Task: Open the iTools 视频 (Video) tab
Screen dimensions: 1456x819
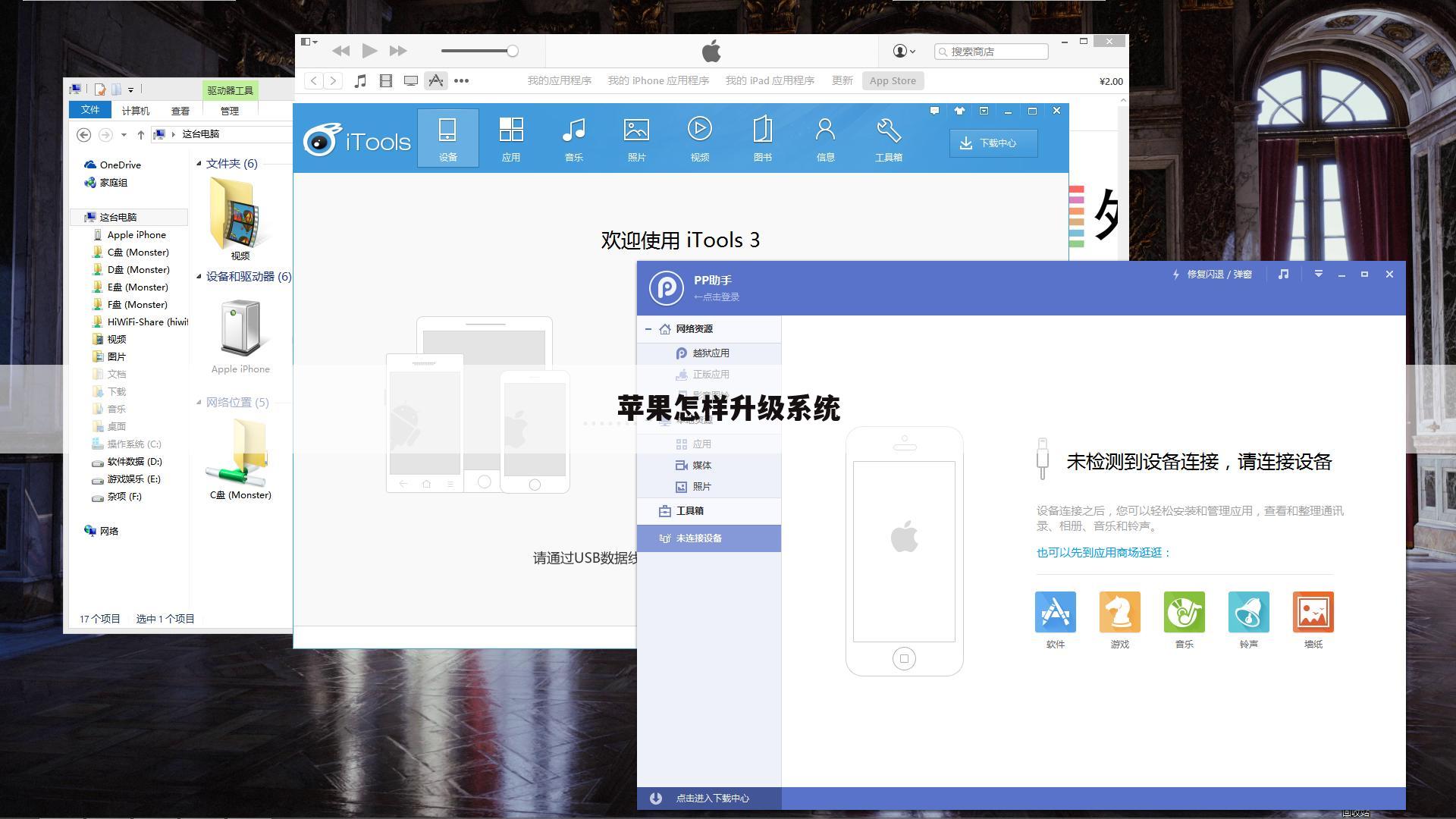Action: [699, 138]
